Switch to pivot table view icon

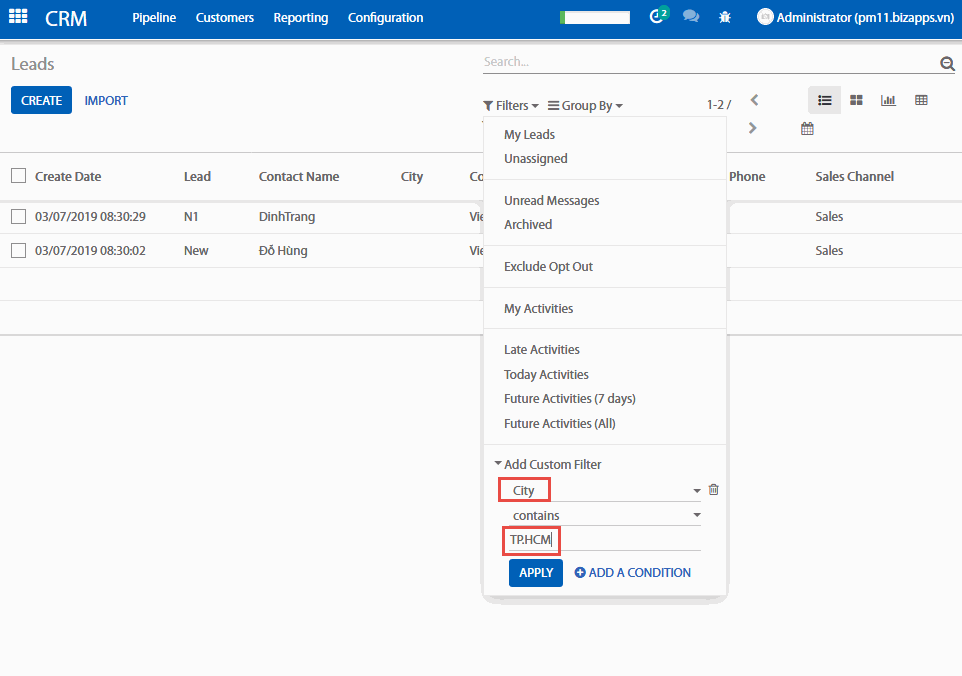pos(921,100)
